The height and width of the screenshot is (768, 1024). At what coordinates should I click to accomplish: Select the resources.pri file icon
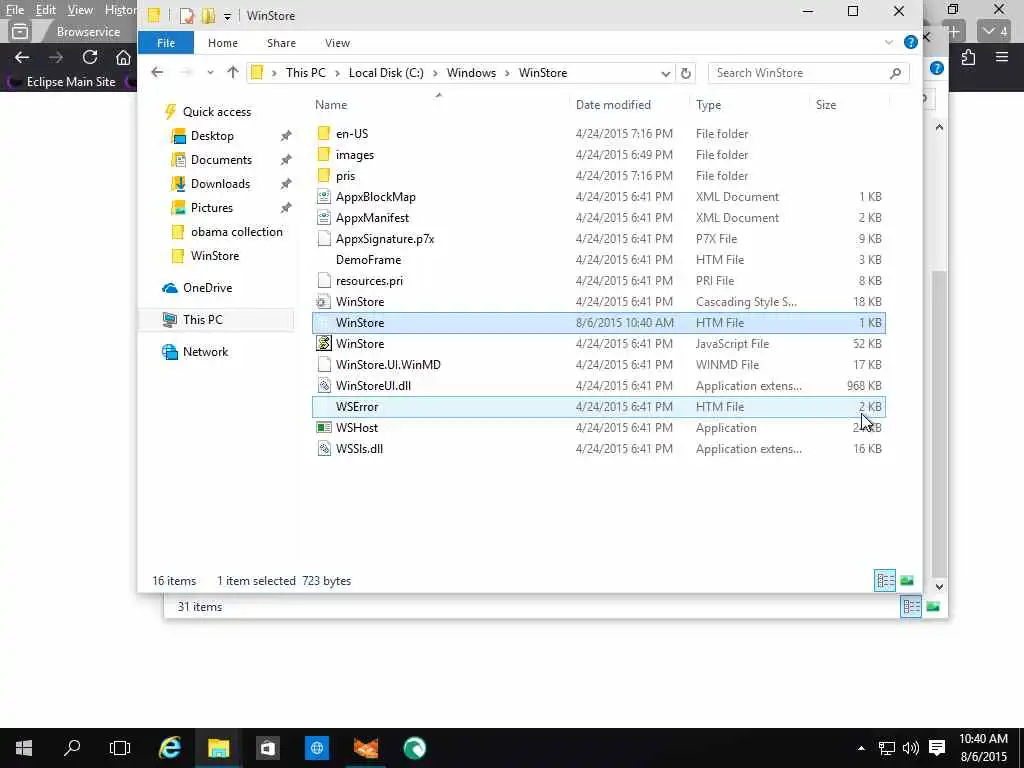coord(324,281)
